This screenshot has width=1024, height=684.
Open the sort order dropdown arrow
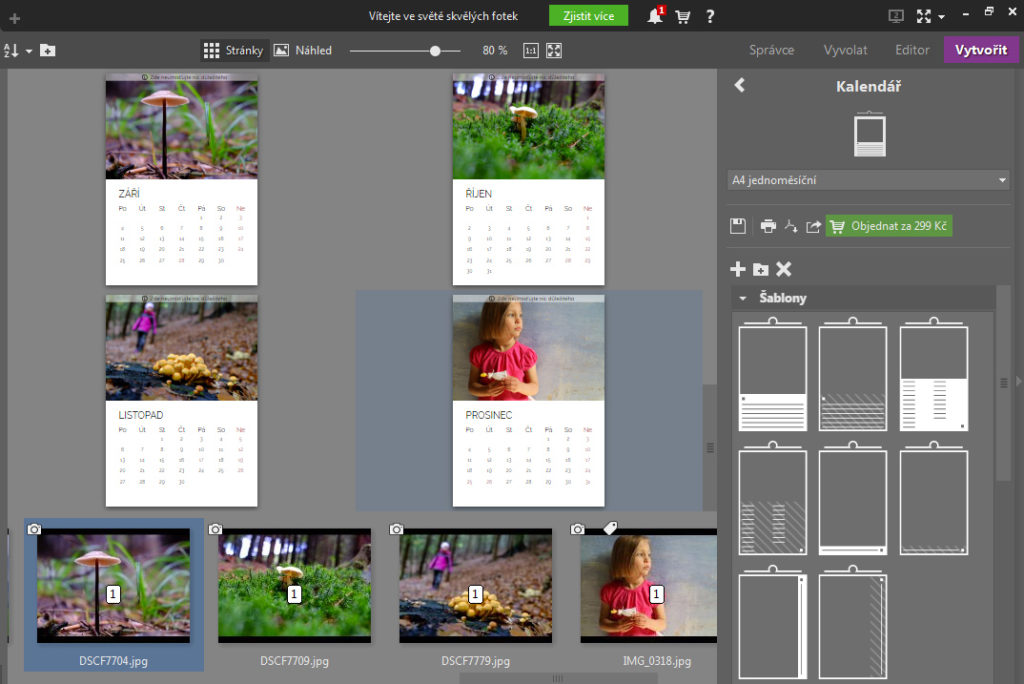pyautogui.click(x=29, y=50)
